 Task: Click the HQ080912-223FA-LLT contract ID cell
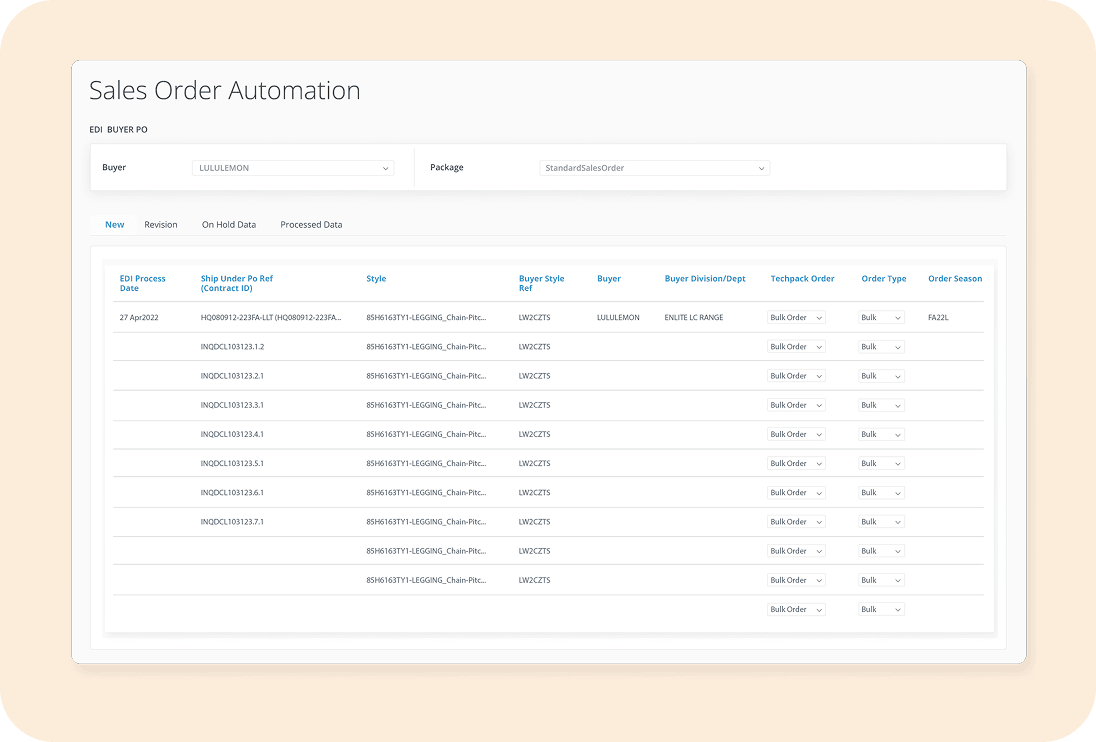[270, 318]
